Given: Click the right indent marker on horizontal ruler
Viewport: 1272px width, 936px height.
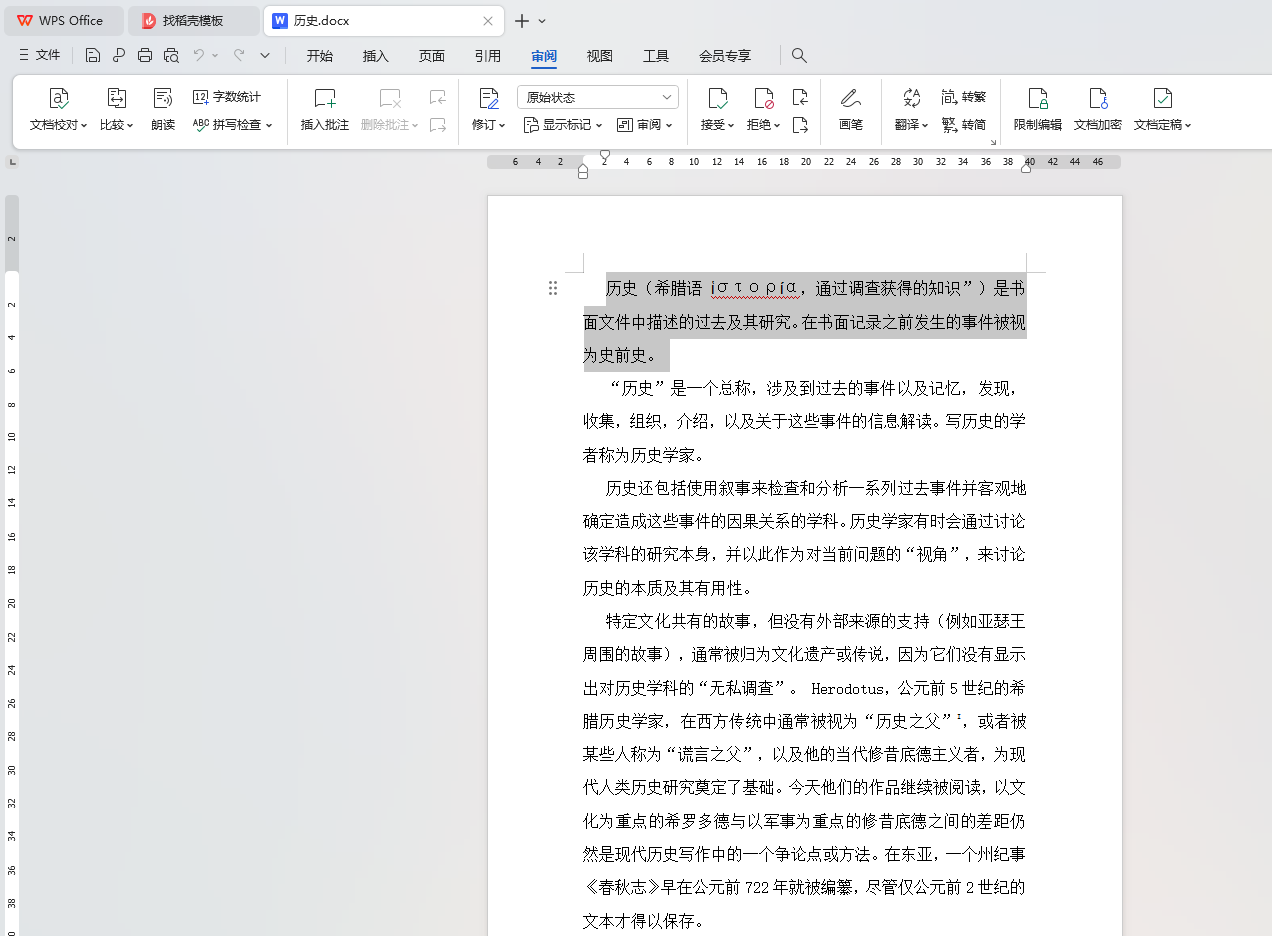Looking at the screenshot, I should pos(1026,167).
